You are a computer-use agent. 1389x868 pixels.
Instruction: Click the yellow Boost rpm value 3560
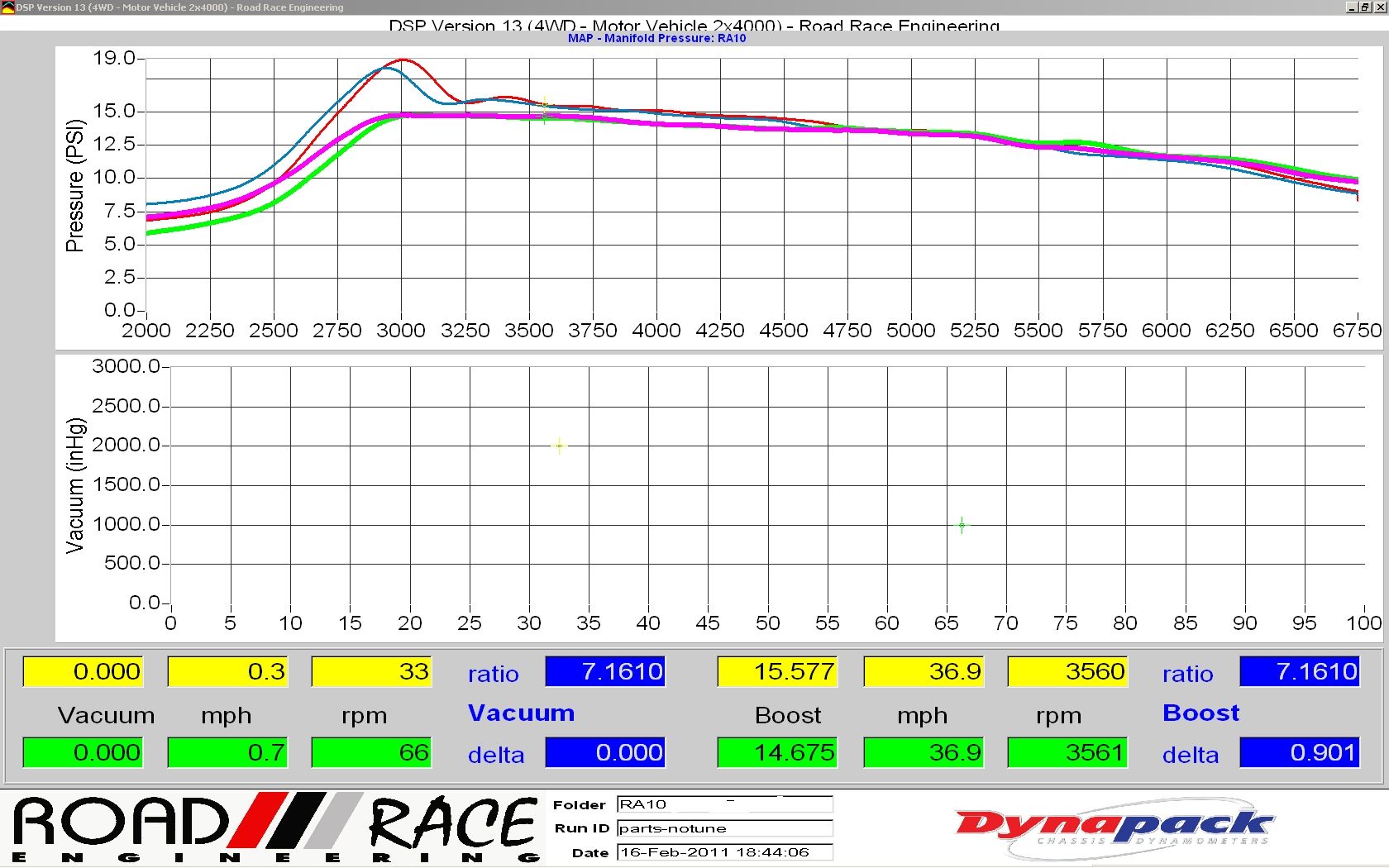coord(1067,671)
